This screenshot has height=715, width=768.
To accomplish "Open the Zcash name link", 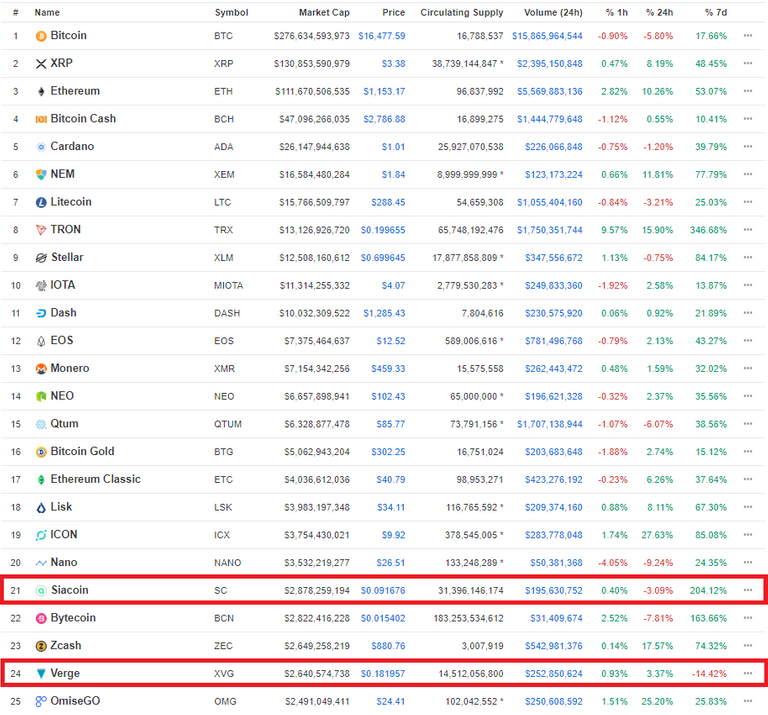I will [x=66, y=645].
